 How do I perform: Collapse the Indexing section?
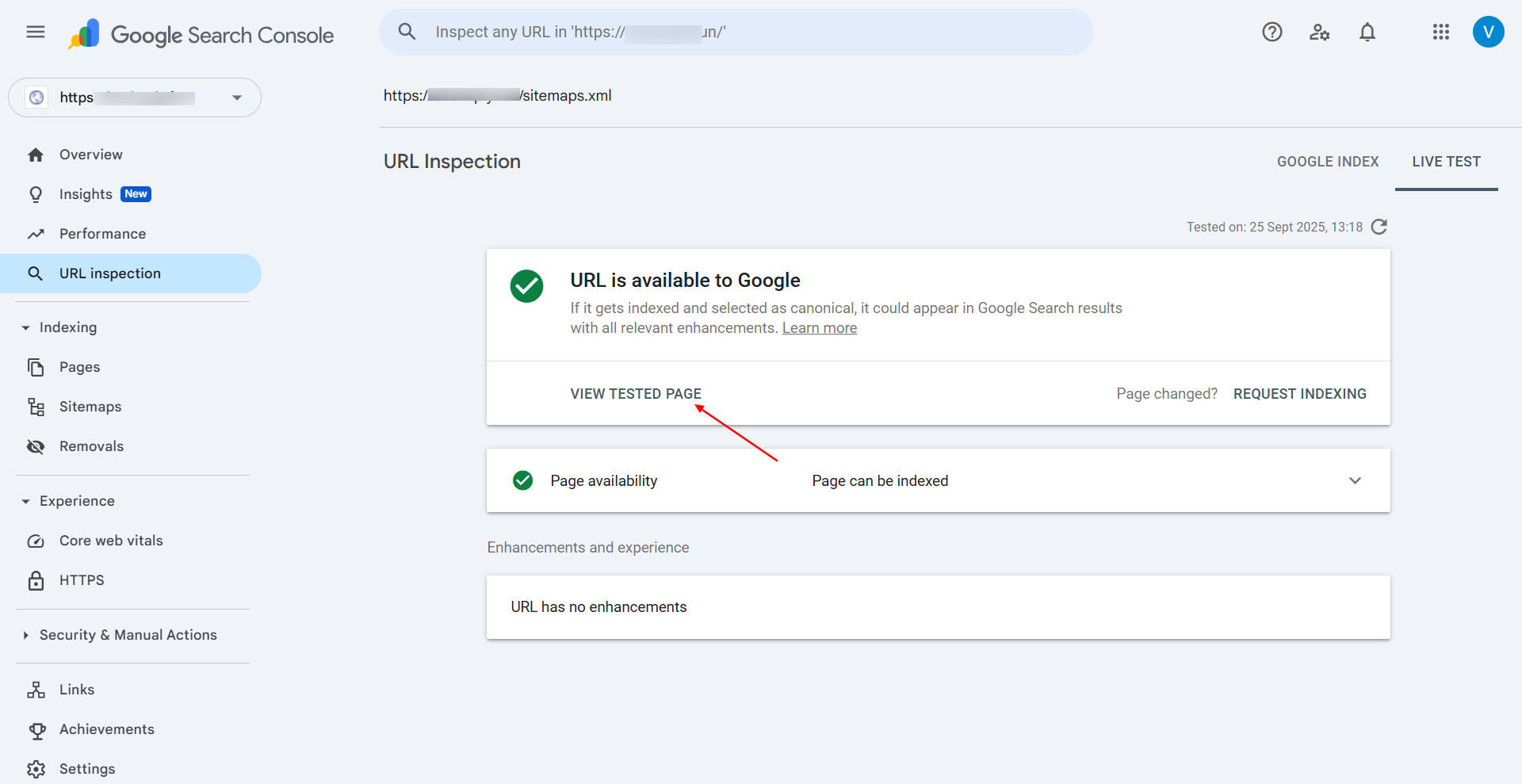tap(26, 327)
